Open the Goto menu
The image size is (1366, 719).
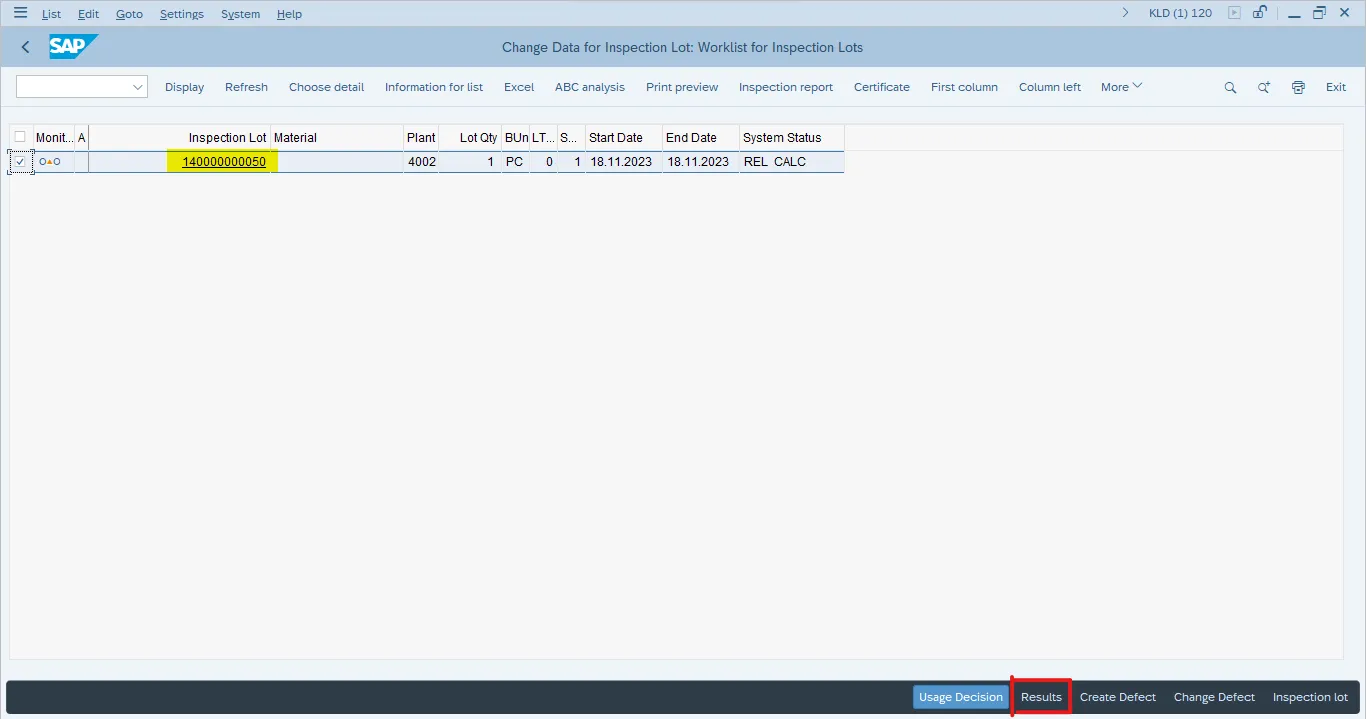pos(129,14)
